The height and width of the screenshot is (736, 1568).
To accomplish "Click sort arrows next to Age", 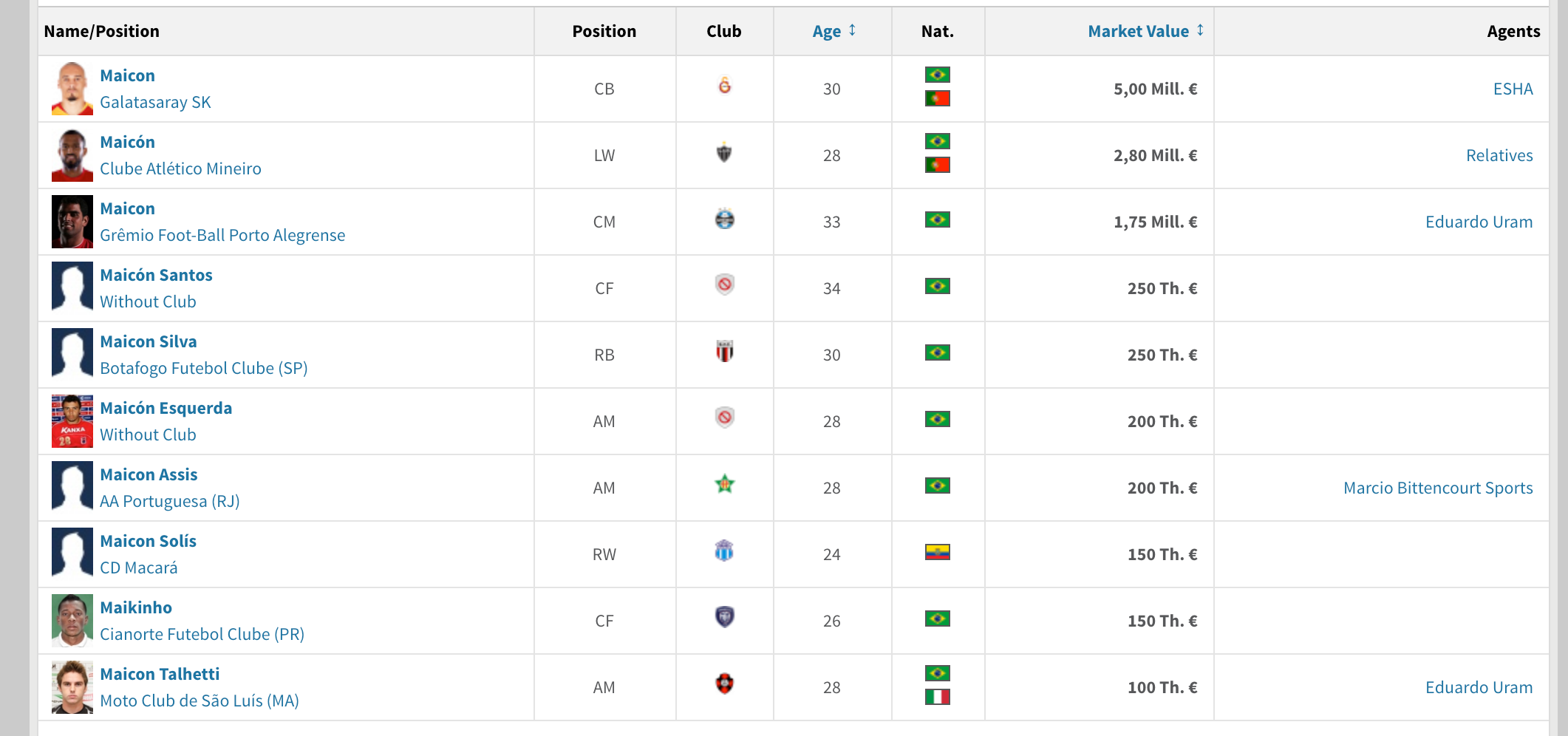I will click(x=853, y=30).
